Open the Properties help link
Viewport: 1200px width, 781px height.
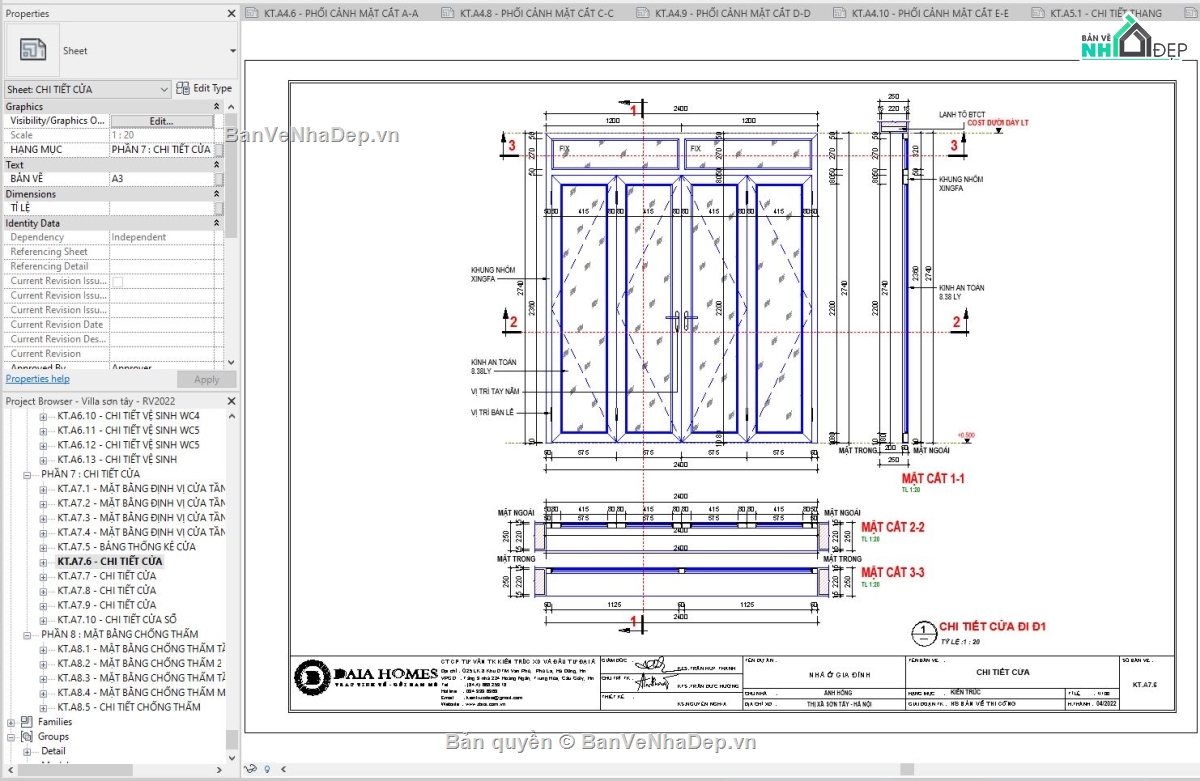pyautogui.click(x=38, y=379)
